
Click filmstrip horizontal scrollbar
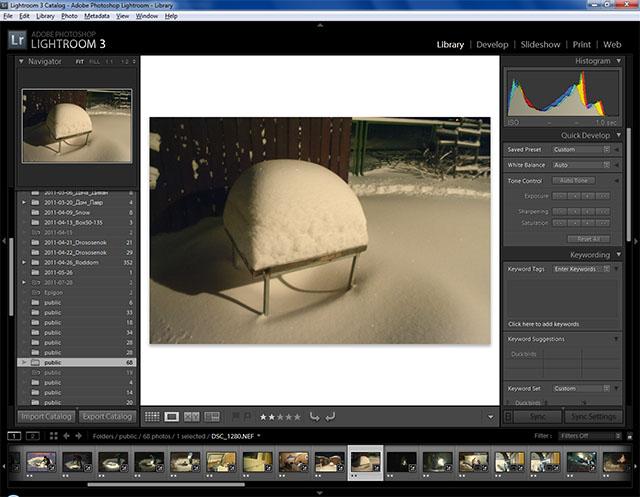(x=166, y=485)
